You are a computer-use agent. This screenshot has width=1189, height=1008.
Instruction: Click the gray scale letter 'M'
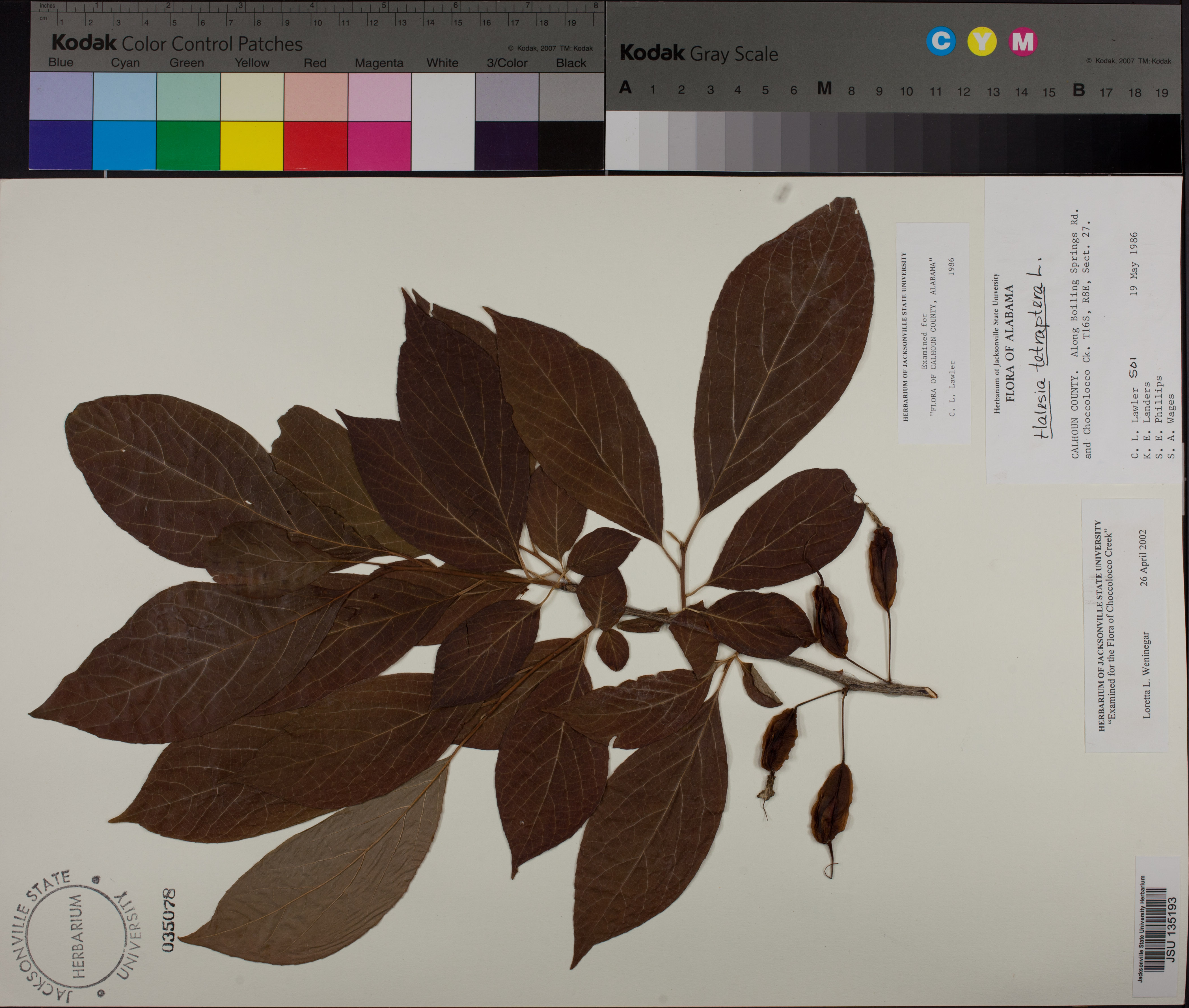[824, 88]
